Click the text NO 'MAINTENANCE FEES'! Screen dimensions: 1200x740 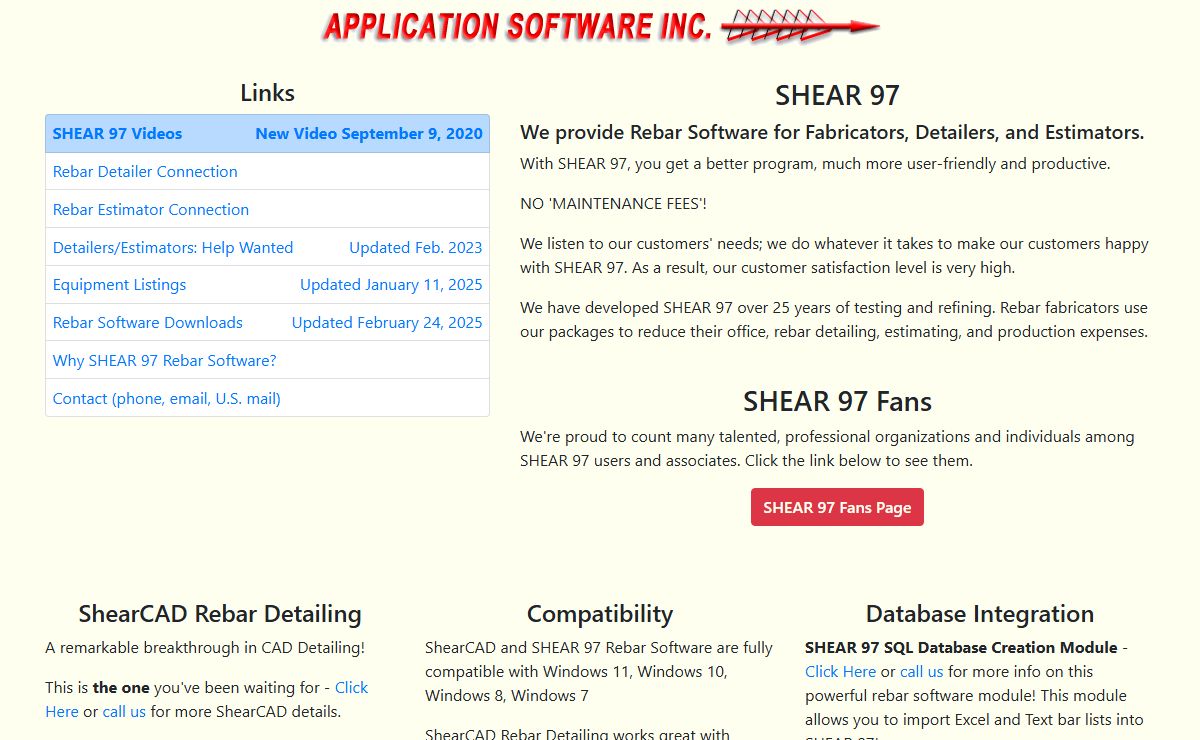614,204
